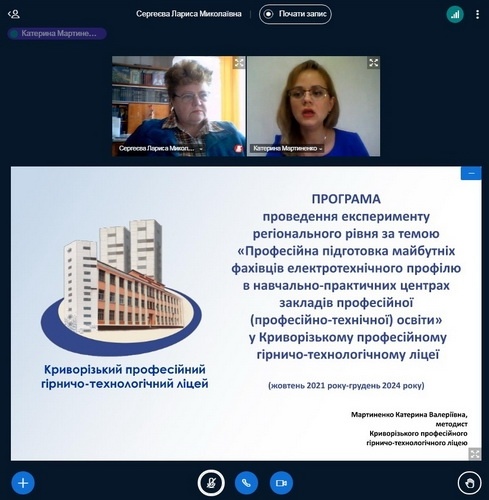This screenshot has width=489, height=500.
Task: Click Сергеєва Лариса Миколаївна's webcam video
Action: tap(179, 106)
